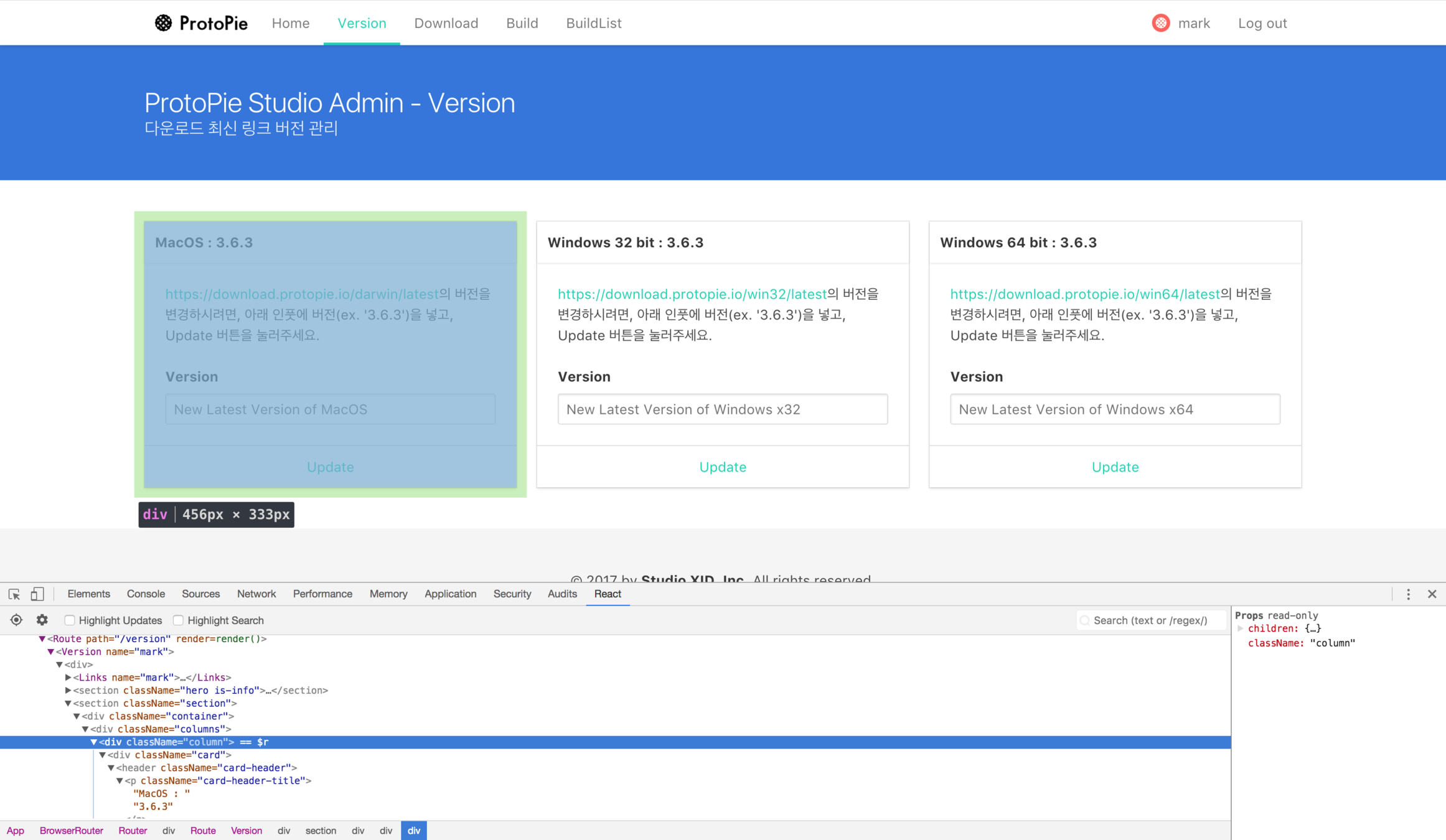The height and width of the screenshot is (840, 1446).
Task: Click the Windows x64 version input field
Action: (x=1114, y=409)
